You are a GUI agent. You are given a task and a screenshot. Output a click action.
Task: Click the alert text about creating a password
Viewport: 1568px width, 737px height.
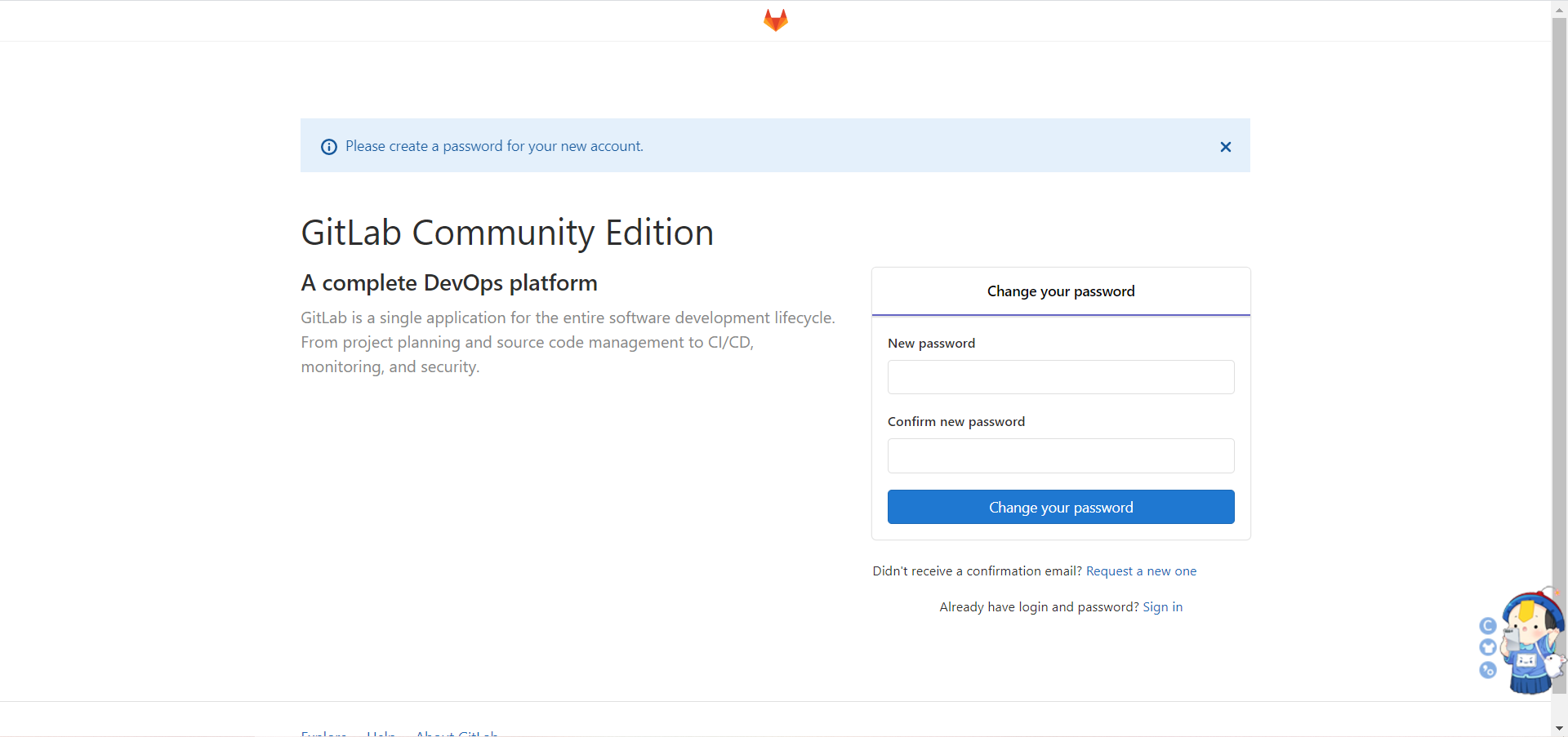494,146
